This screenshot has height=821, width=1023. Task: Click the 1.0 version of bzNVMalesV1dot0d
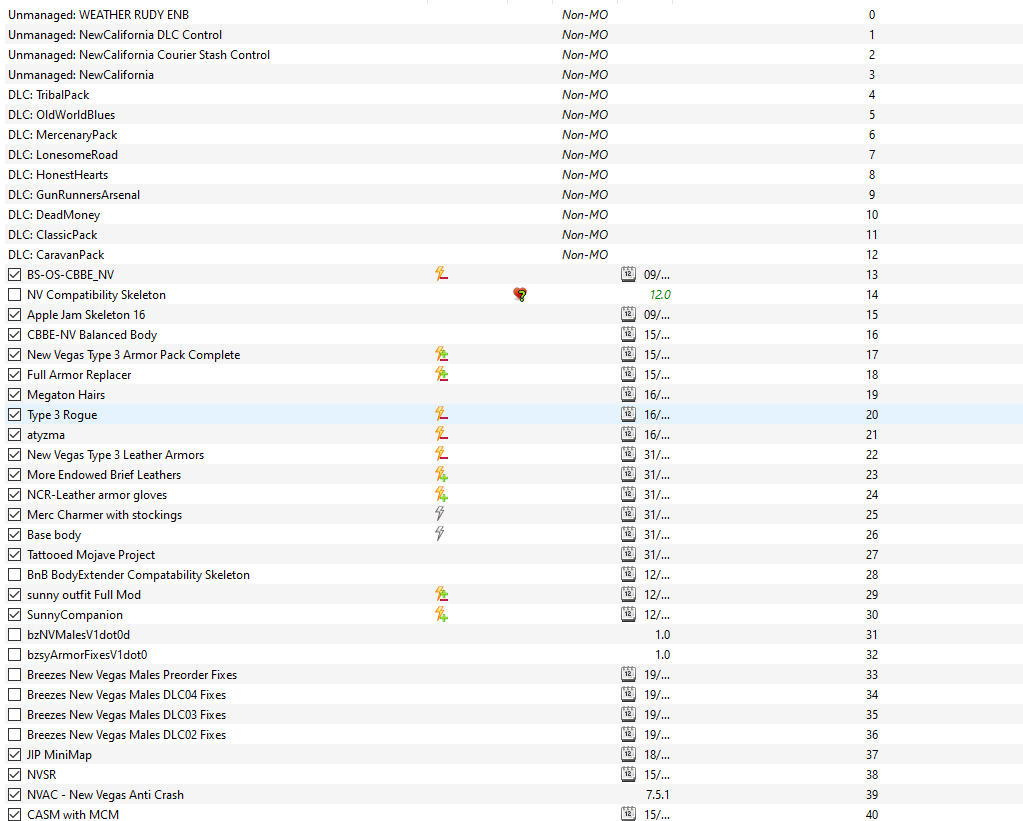pyautogui.click(x=662, y=634)
